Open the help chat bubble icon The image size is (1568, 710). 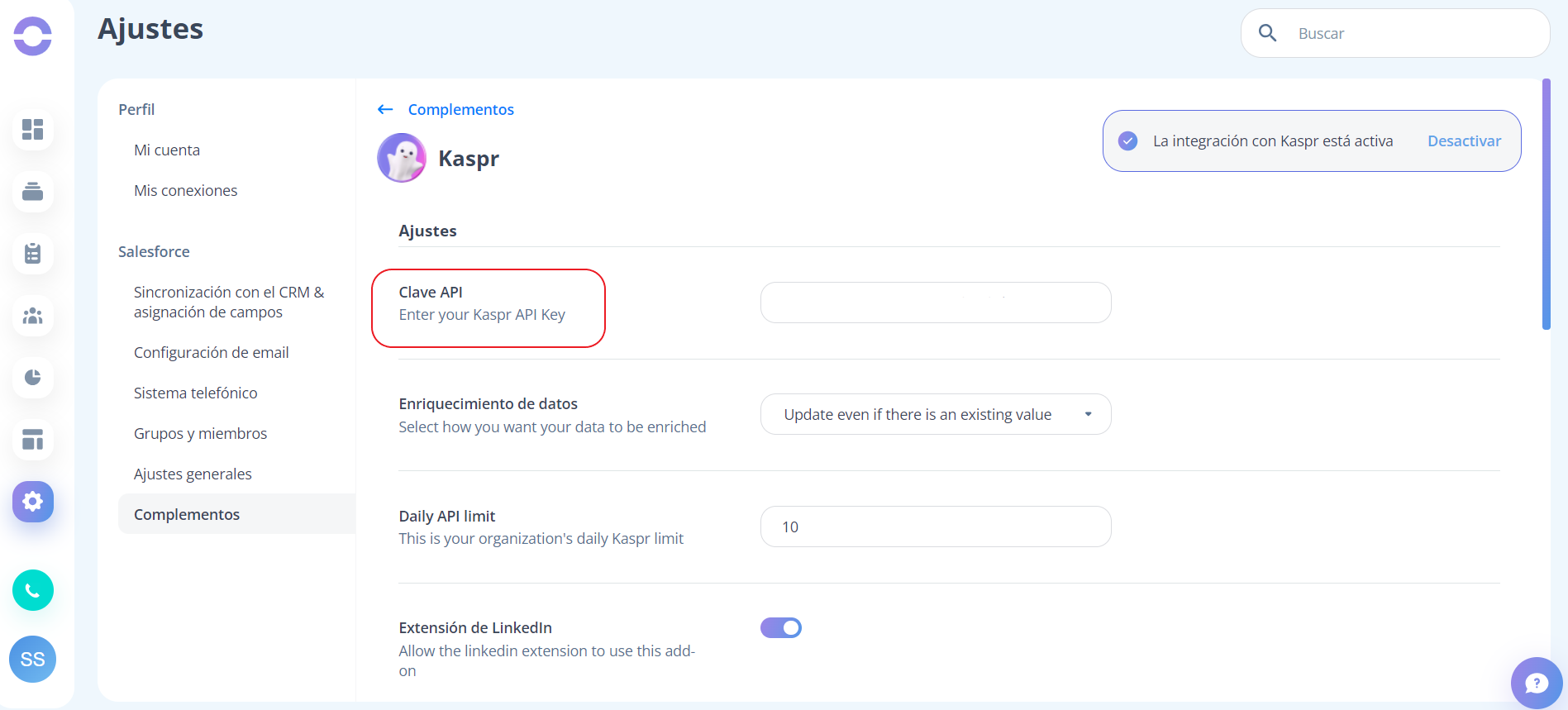click(x=1537, y=683)
